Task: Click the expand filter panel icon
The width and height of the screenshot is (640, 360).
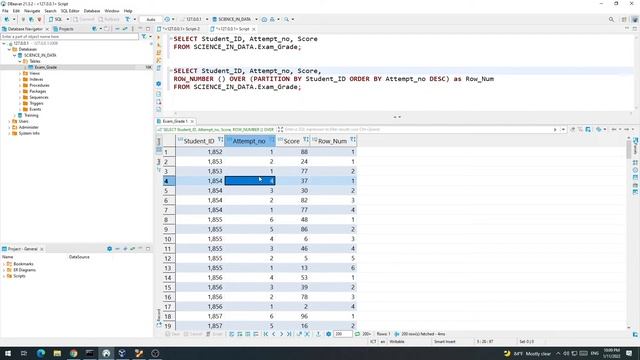Action: click(280, 129)
